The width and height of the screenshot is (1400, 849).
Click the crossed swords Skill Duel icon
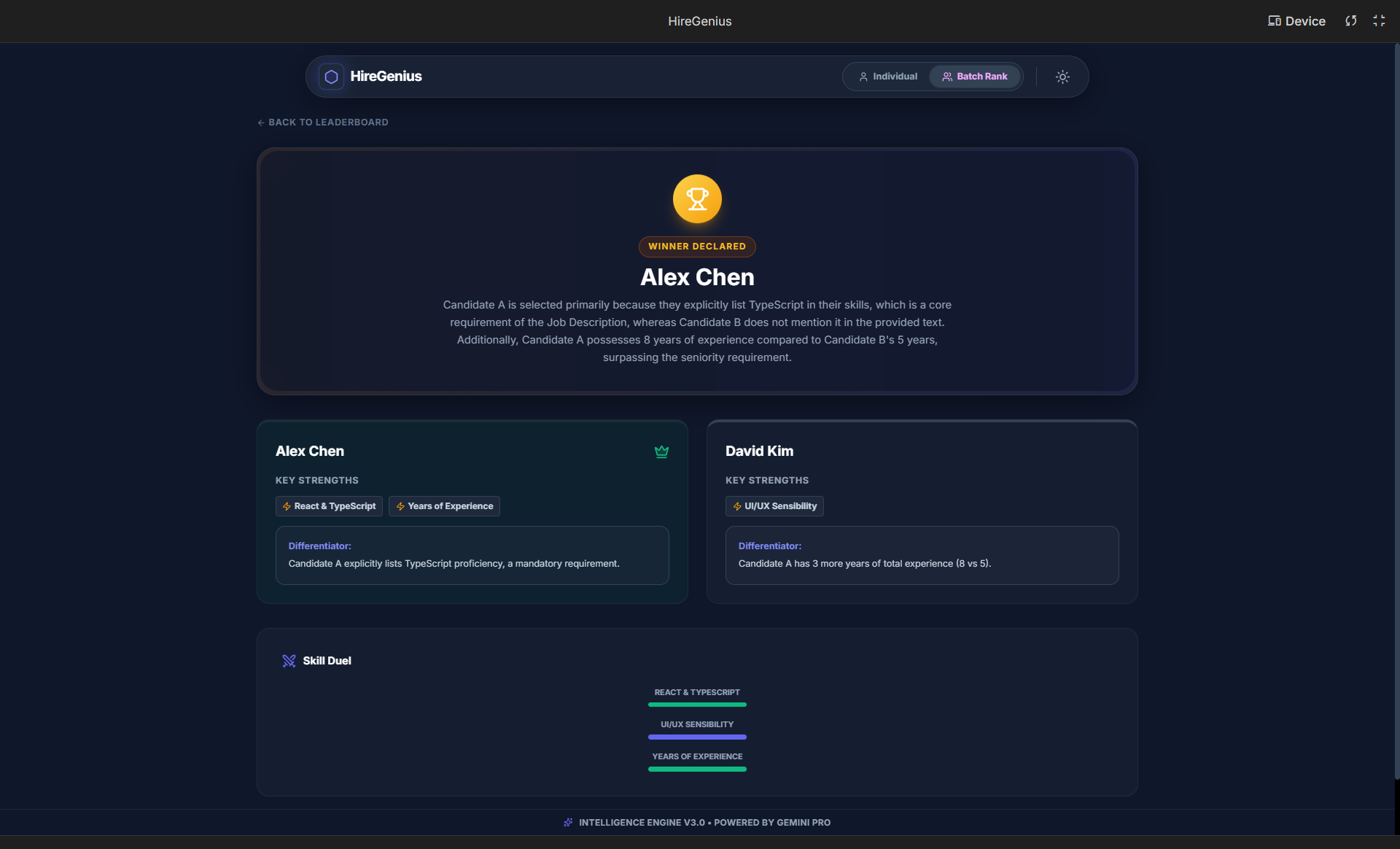(x=289, y=661)
